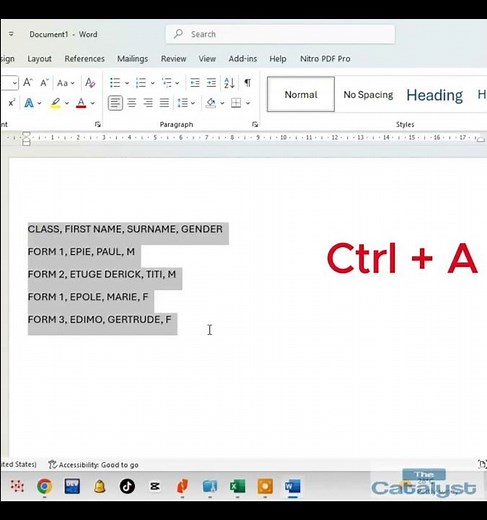Open Excel from the taskbar

point(237,486)
